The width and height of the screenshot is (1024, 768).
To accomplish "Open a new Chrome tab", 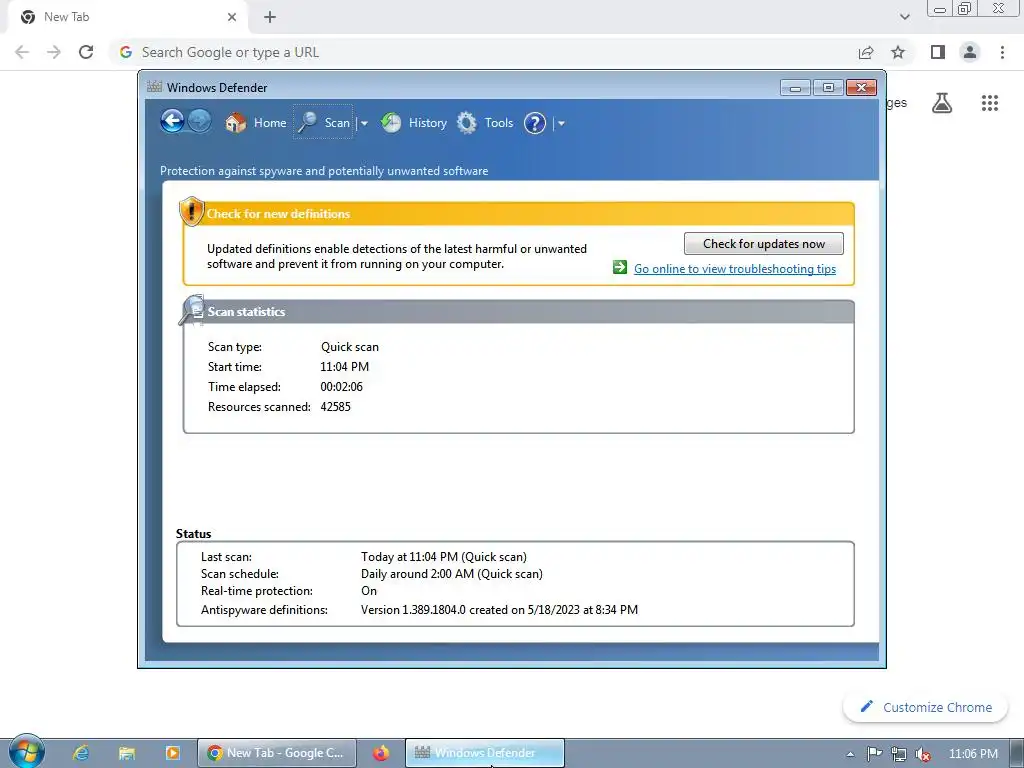I will coord(270,17).
